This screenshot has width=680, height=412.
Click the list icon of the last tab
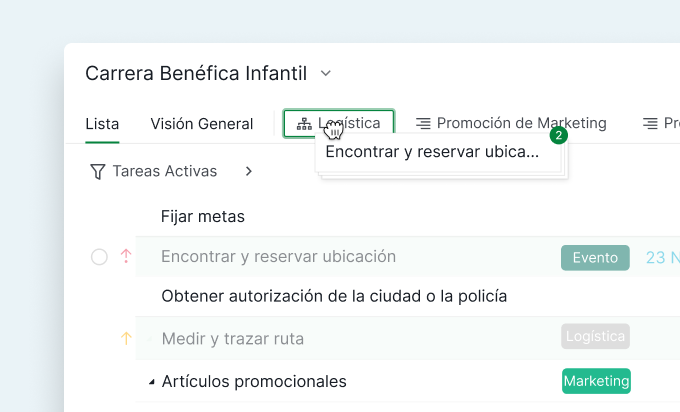650,124
